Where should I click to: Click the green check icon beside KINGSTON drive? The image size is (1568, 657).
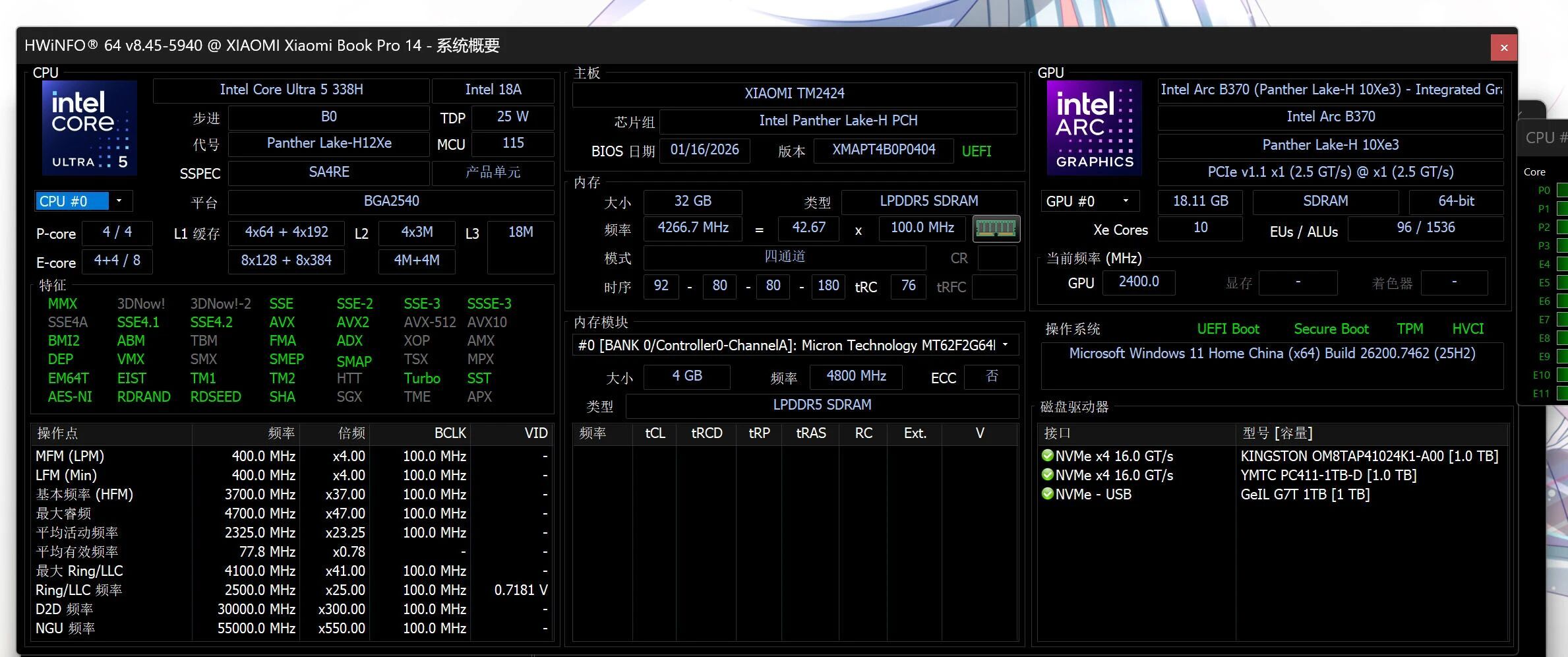tap(1047, 455)
